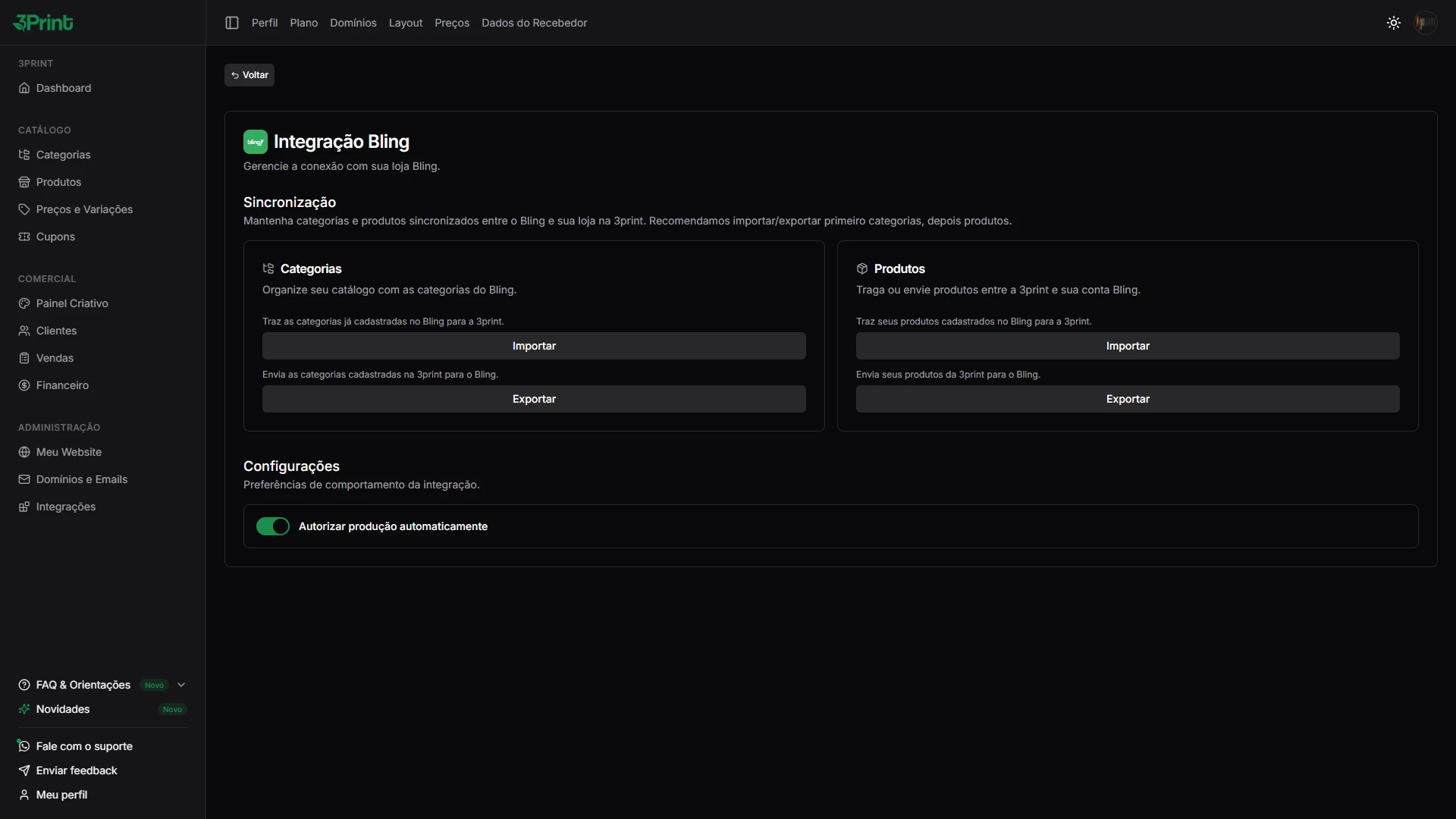Click the Categorias card title

point(311,268)
